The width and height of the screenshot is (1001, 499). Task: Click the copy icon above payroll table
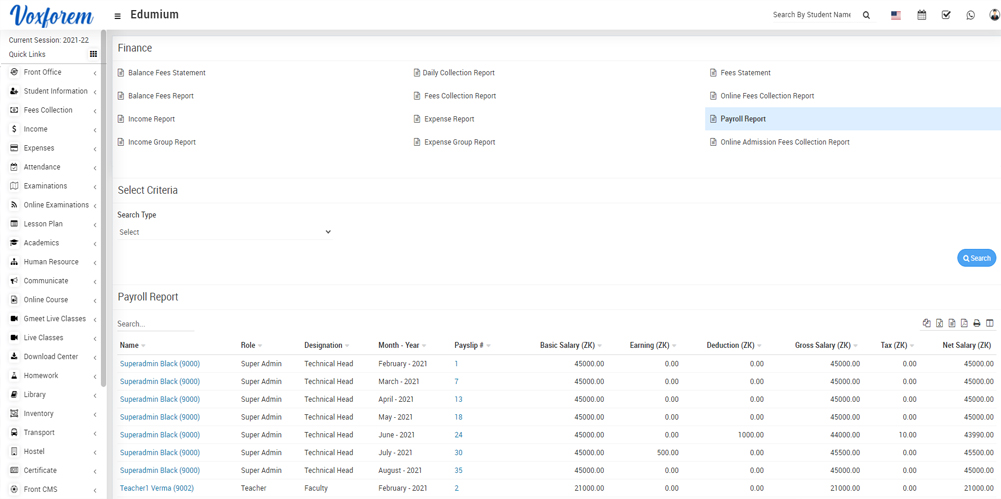[927, 323]
